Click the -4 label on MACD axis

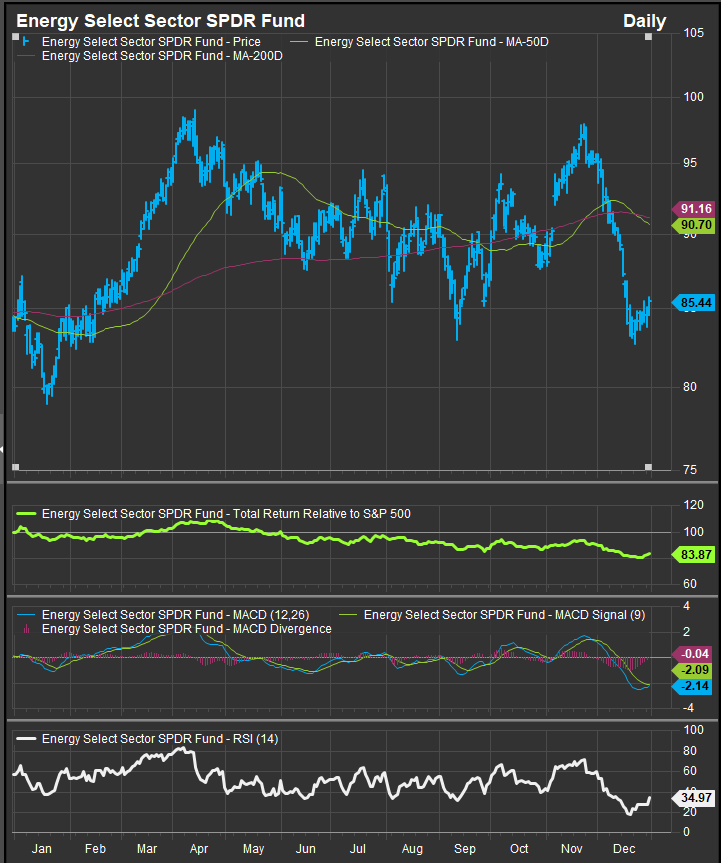(x=688, y=708)
